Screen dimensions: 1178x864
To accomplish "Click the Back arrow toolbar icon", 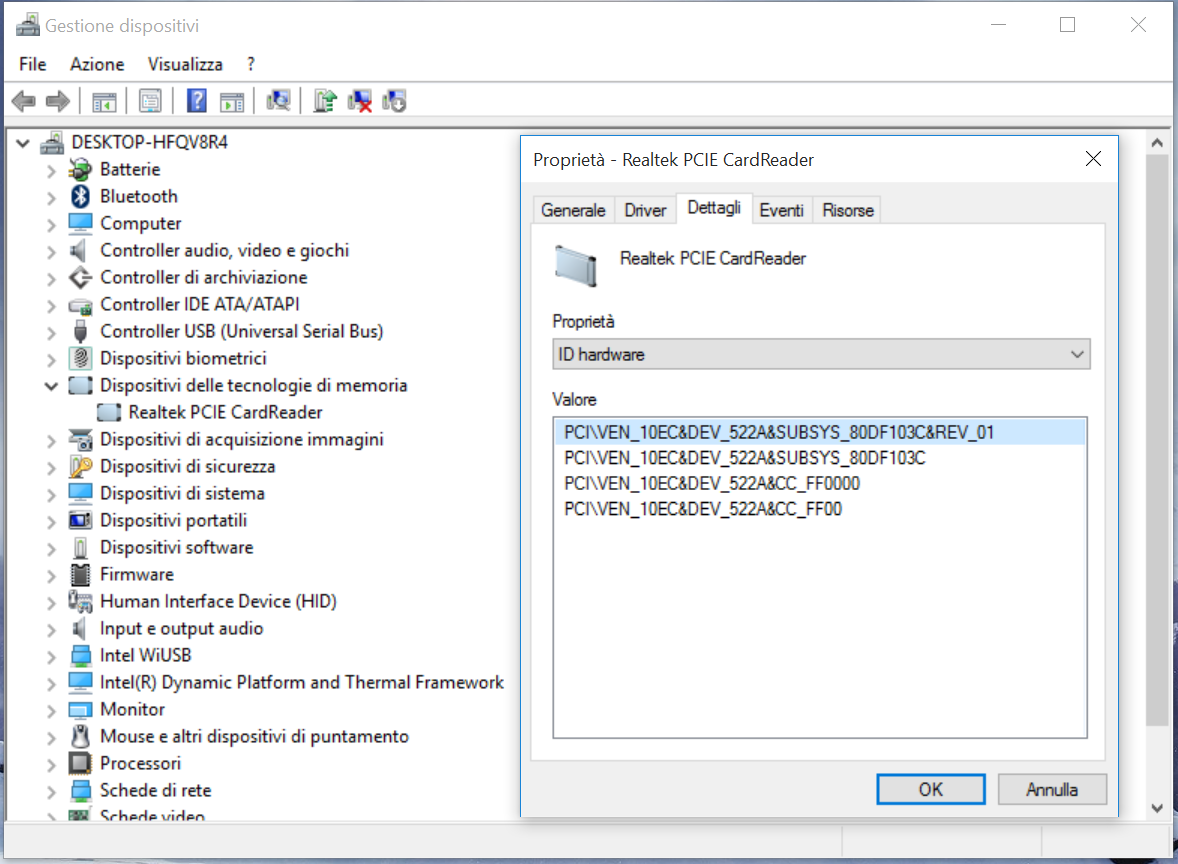I will [x=24, y=101].
